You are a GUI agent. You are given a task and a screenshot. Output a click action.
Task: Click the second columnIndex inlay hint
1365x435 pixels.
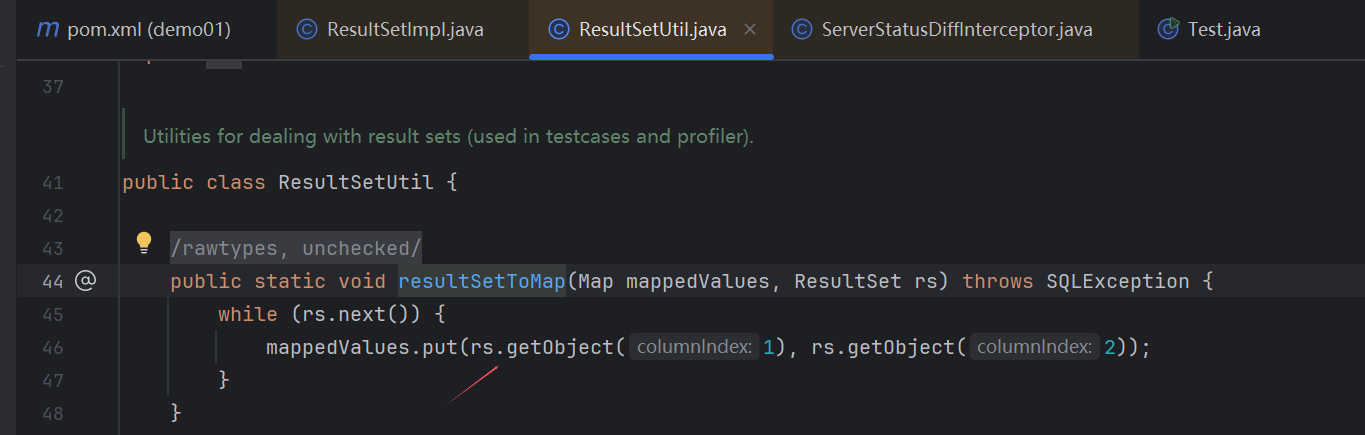[1035, 347]
